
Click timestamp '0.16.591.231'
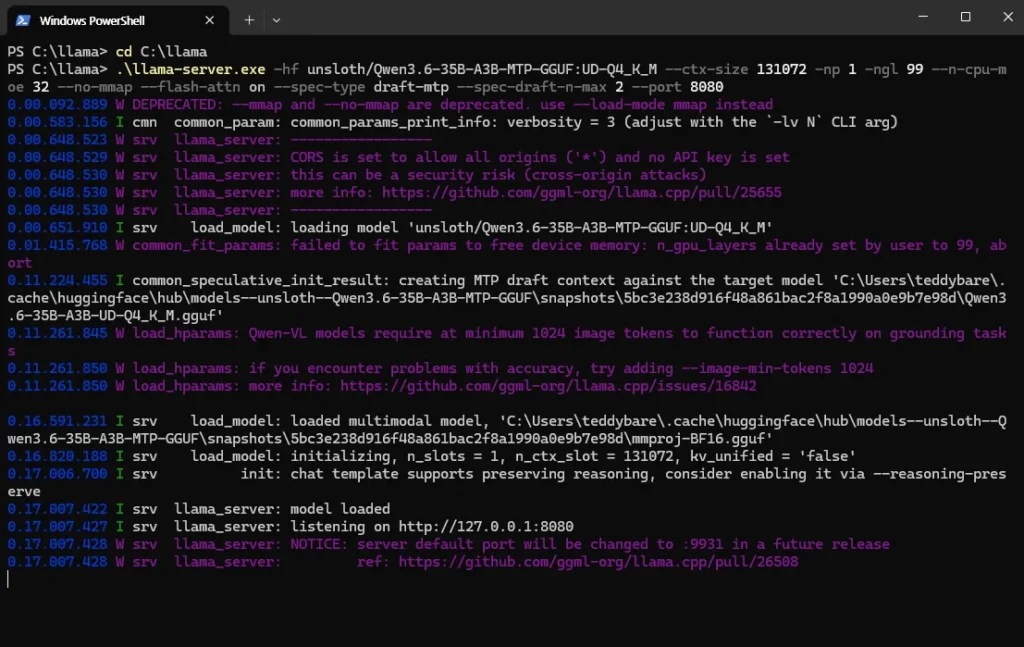(57, 421)
